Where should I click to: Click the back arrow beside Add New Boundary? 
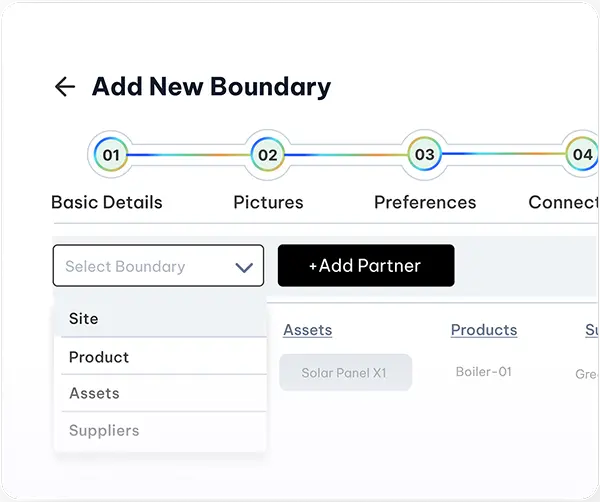click(x=65, y=86)
